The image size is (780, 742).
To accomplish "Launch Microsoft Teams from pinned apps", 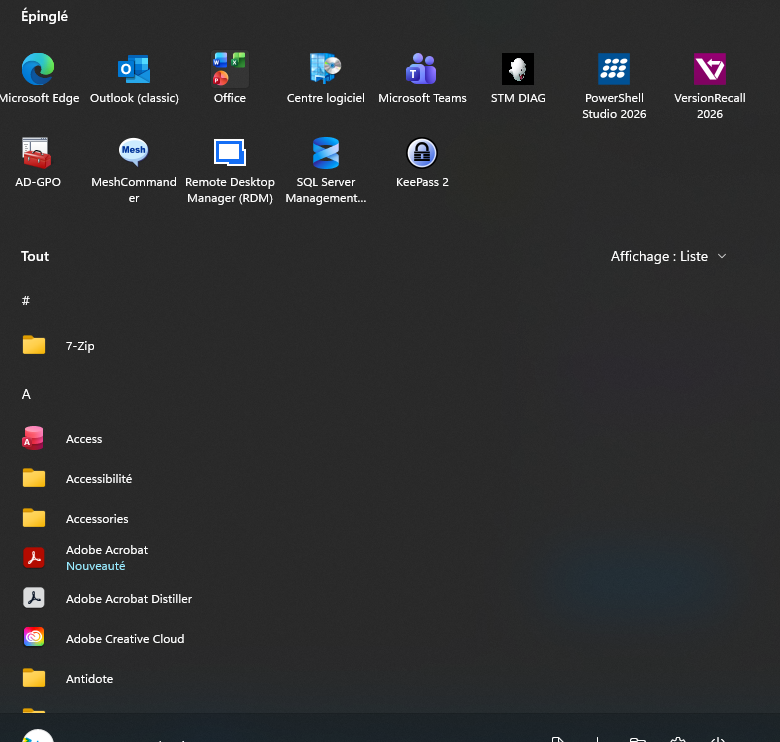I will (x=422, y=79).
